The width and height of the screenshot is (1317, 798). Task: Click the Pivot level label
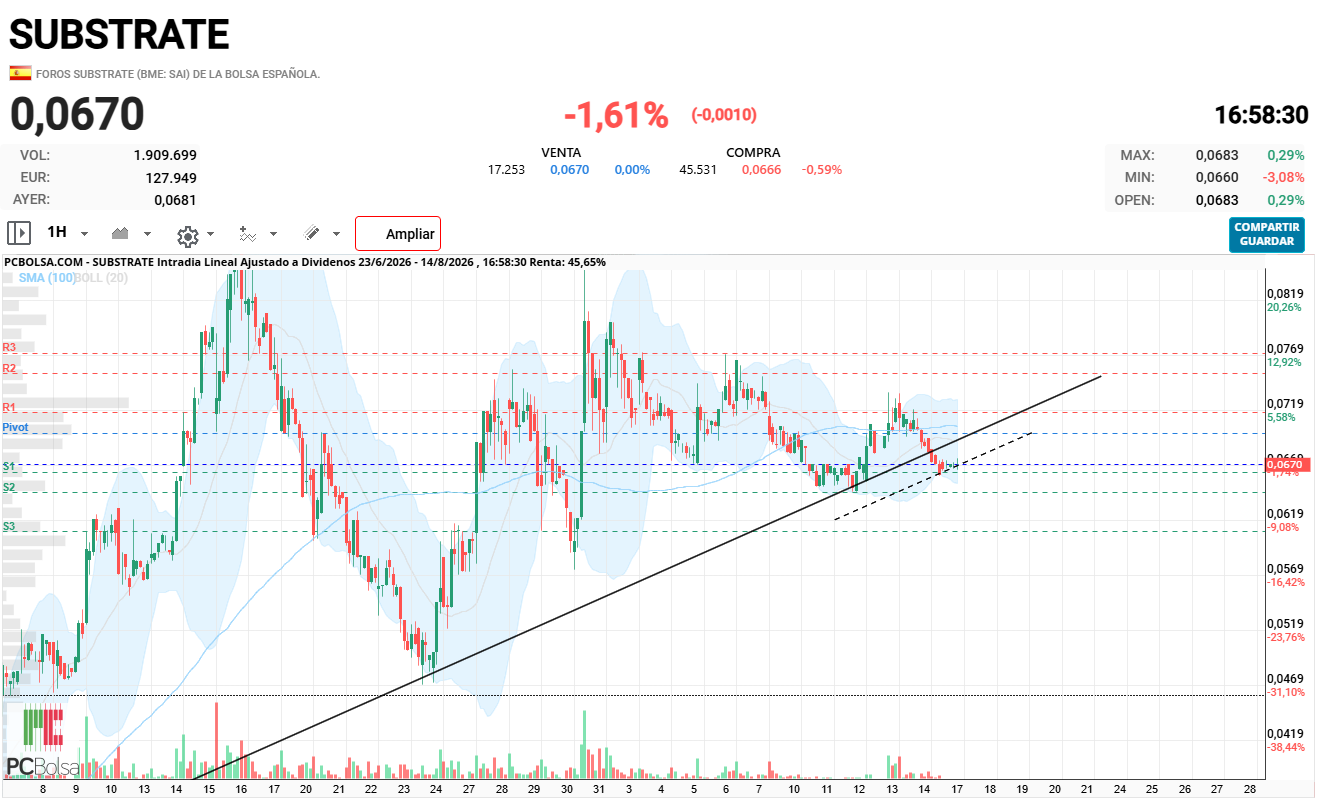15,427
